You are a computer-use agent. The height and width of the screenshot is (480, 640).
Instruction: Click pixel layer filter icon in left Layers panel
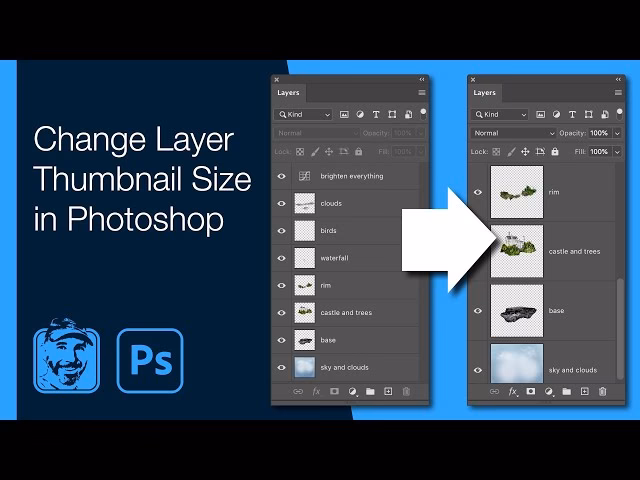tap(344, 115)
